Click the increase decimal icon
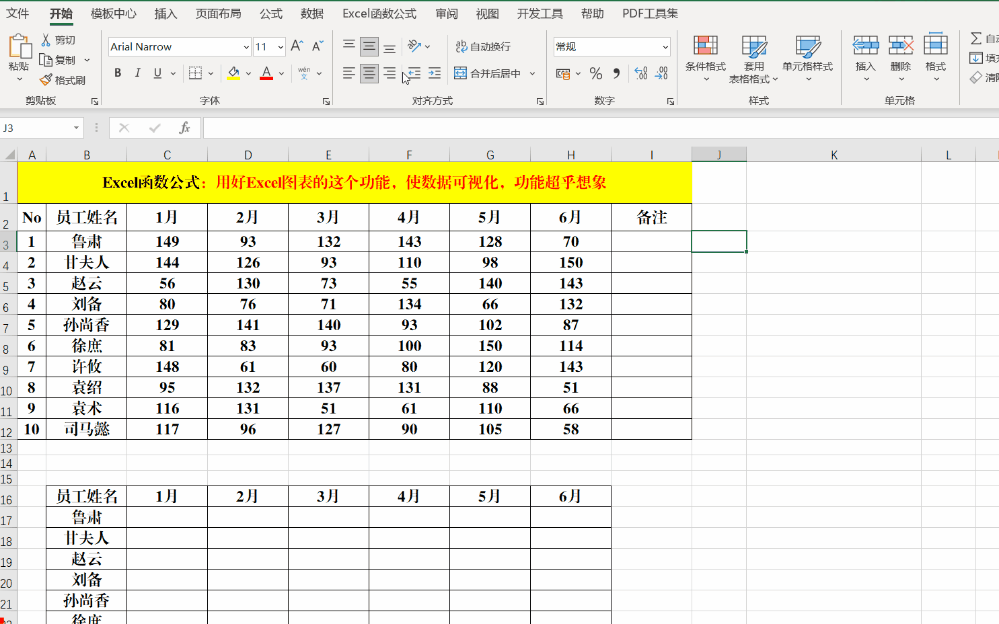Screen dimensions: 999x624 click(x=641, y=73)
